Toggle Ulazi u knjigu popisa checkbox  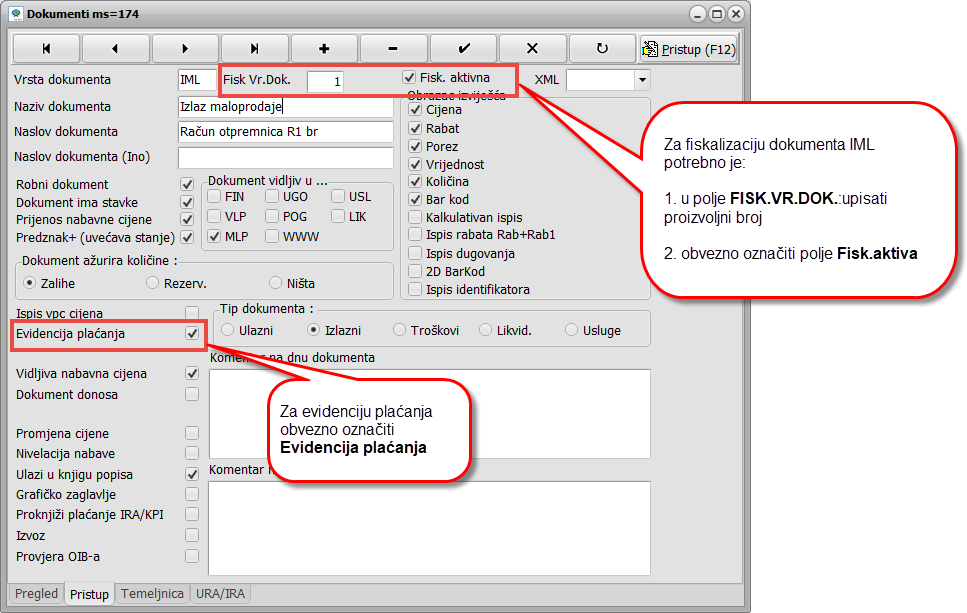(x=192, y=474)
